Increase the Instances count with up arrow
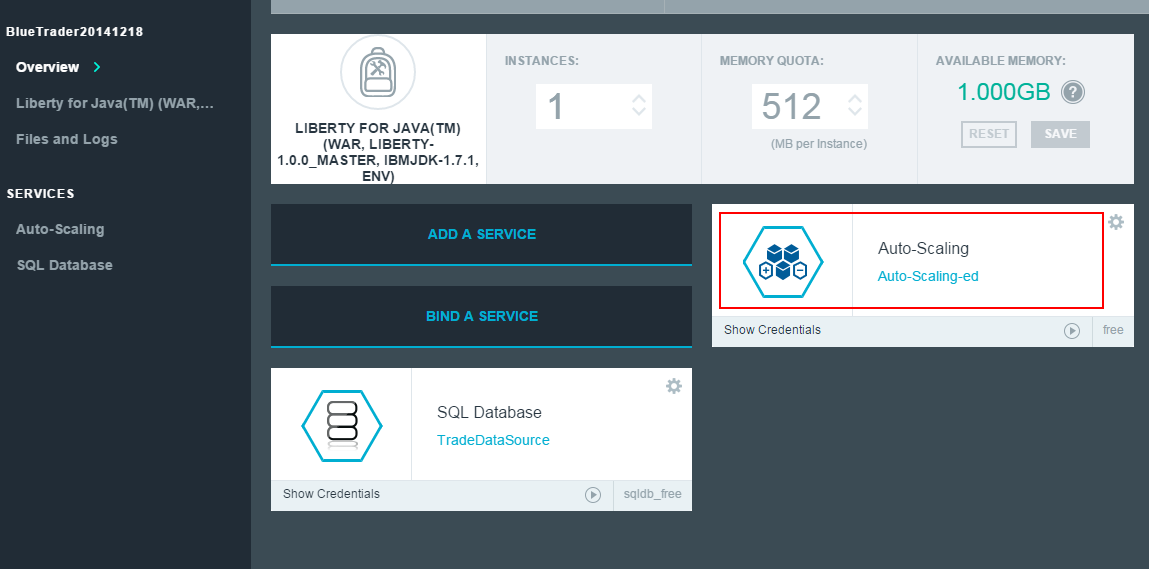The height and width of the screenshot is (569, 1149). point(639,99)
